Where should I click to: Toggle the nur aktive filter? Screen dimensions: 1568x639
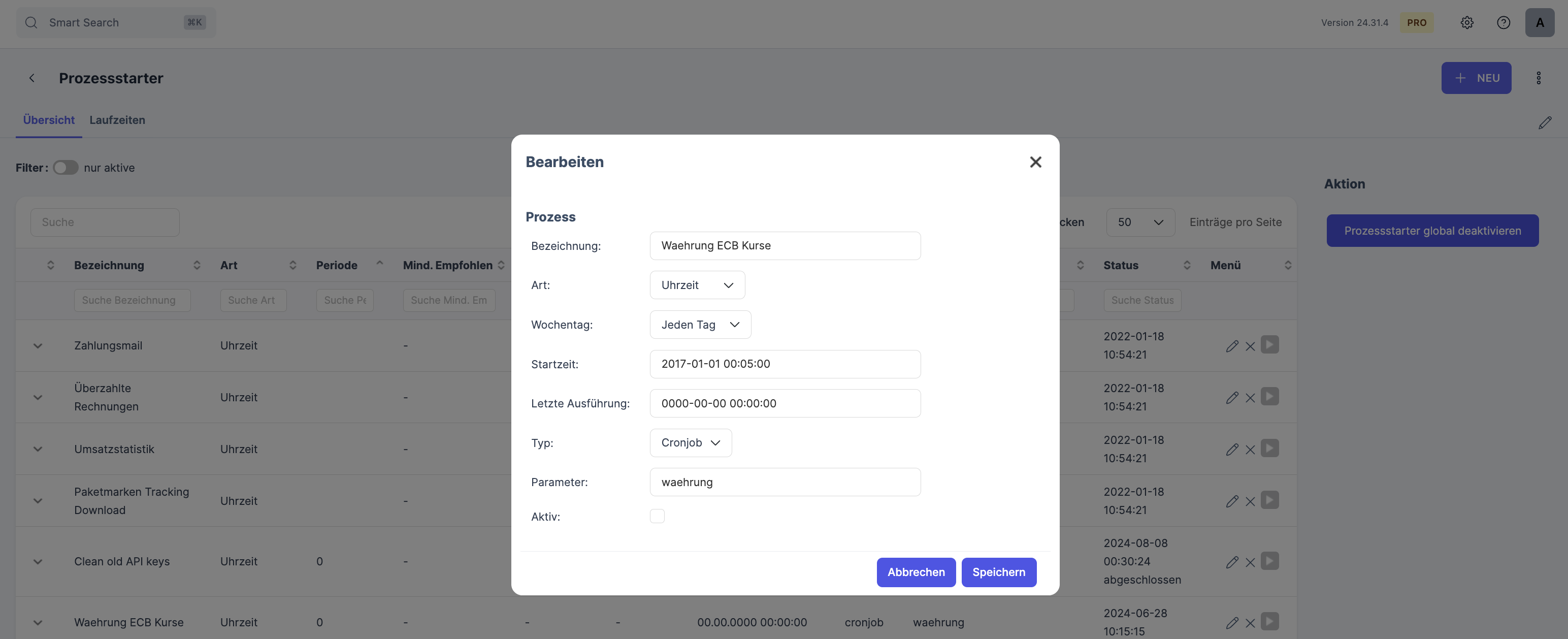click(x=66, y=168)
